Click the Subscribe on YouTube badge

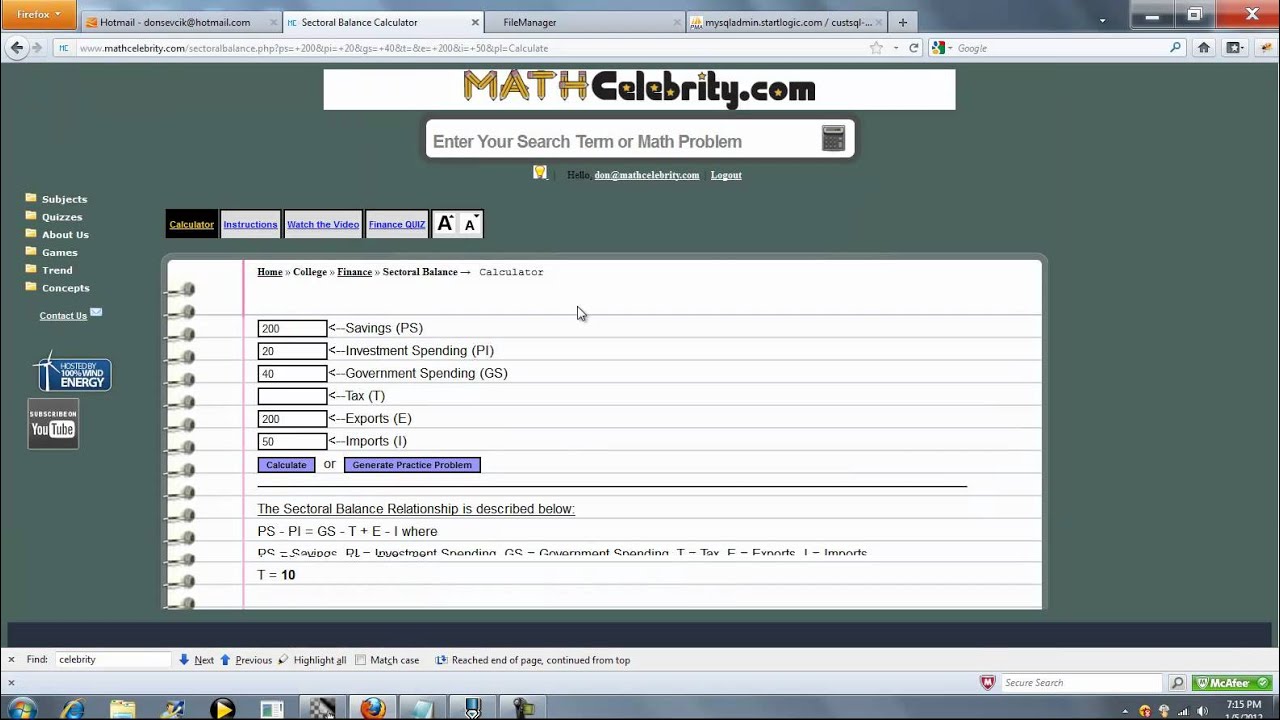pos(53,424)
